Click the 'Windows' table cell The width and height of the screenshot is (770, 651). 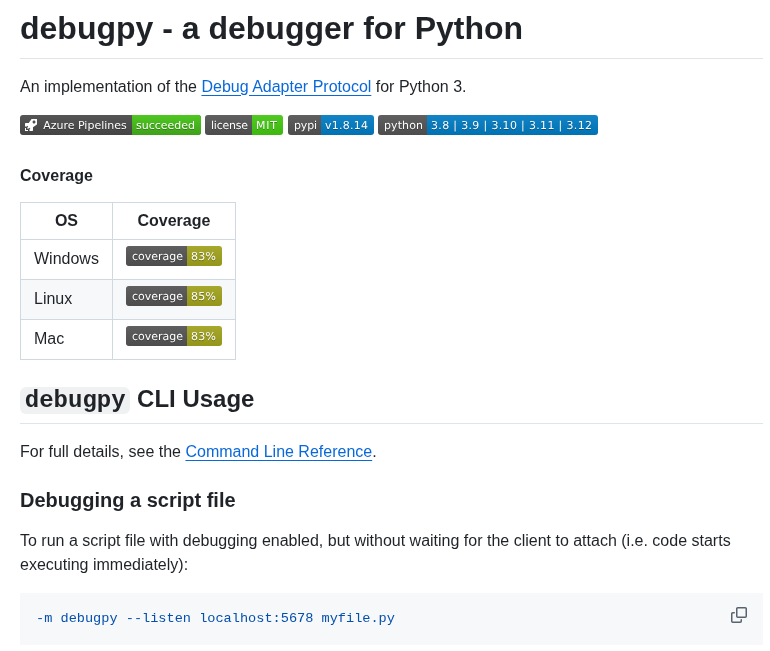pyautogui.click(x=66, y=259)
